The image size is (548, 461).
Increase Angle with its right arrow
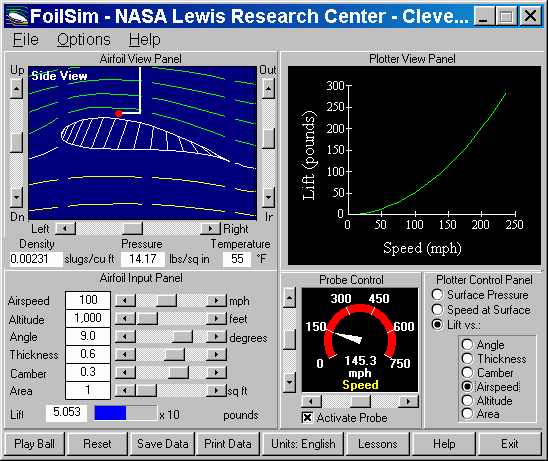pyautogui.click(x=216, y=337)
